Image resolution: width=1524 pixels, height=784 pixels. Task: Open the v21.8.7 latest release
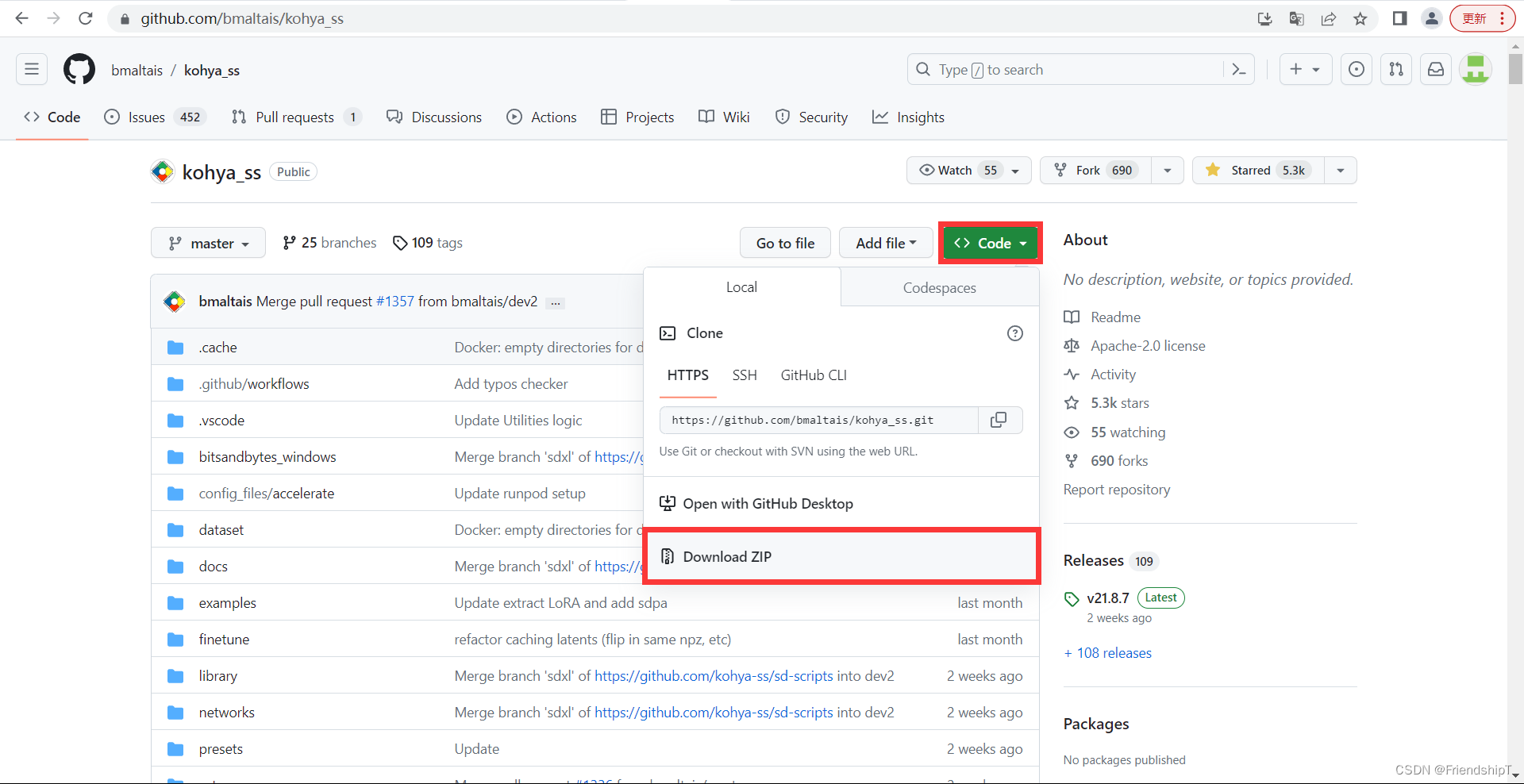(1107, 598)
